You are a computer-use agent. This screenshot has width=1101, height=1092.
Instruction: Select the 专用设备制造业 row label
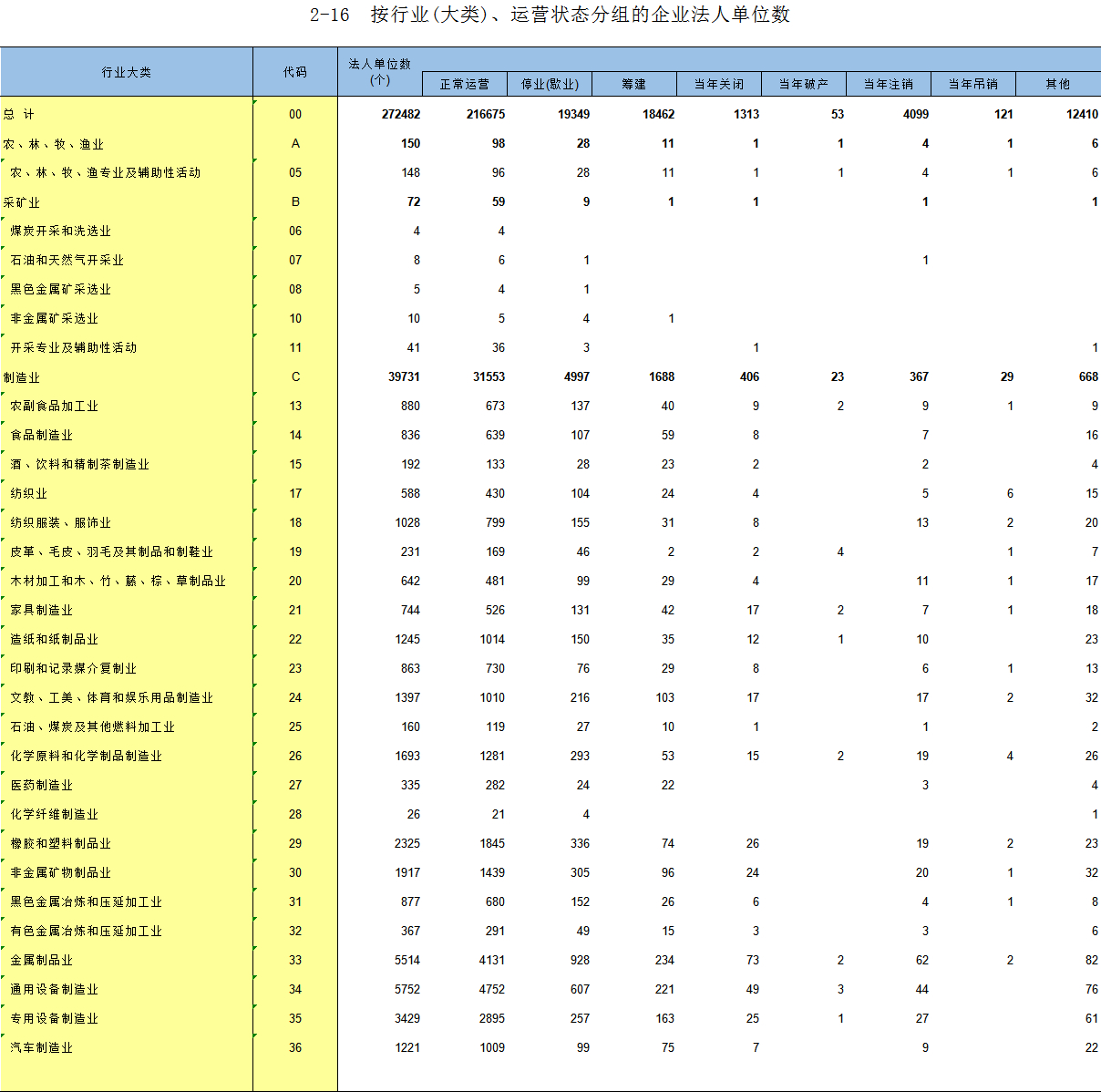(55, 1018)
